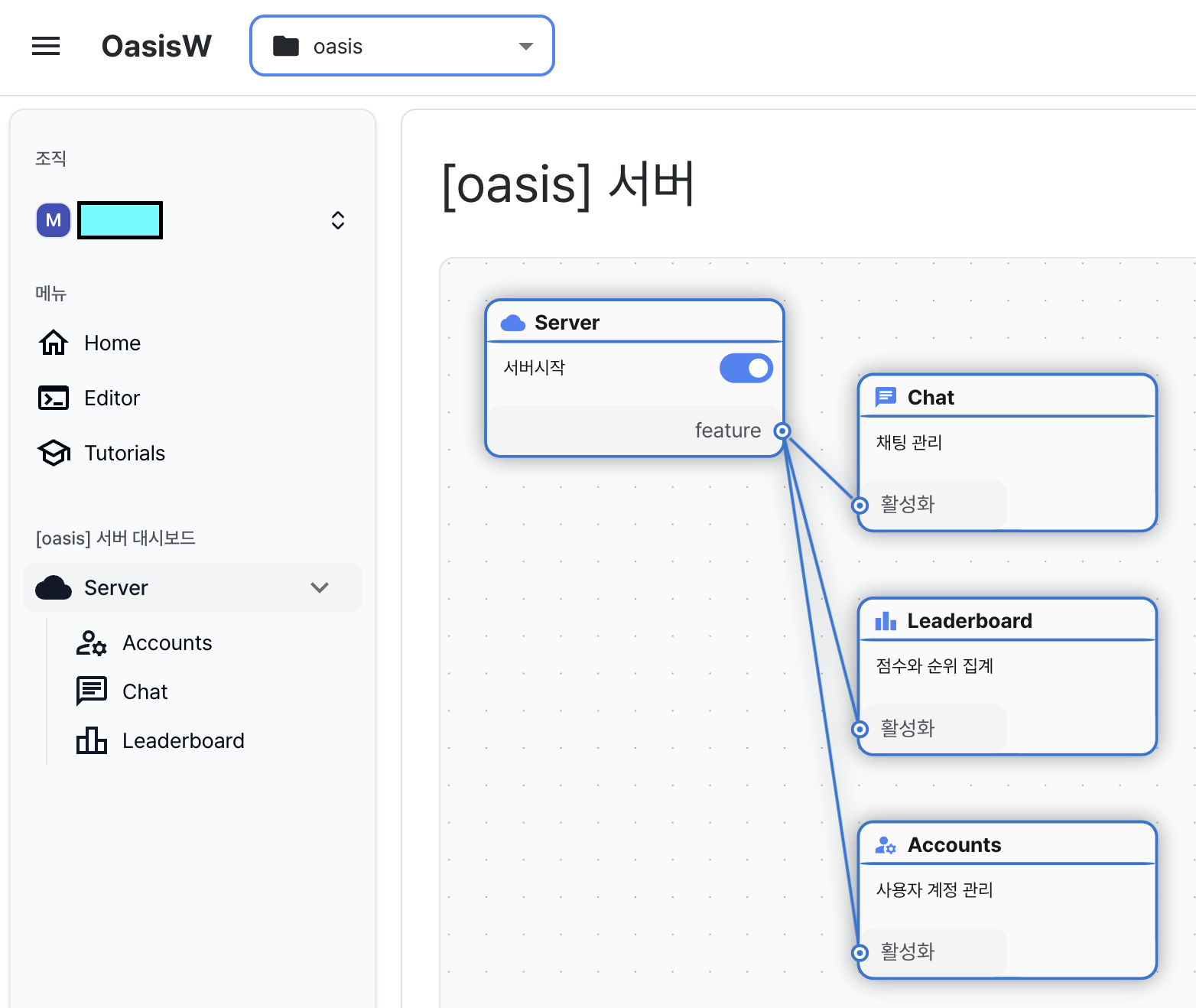1196x1008 pixels.
Task: Open the hamburger navigation menu
Action: (46, 47)
